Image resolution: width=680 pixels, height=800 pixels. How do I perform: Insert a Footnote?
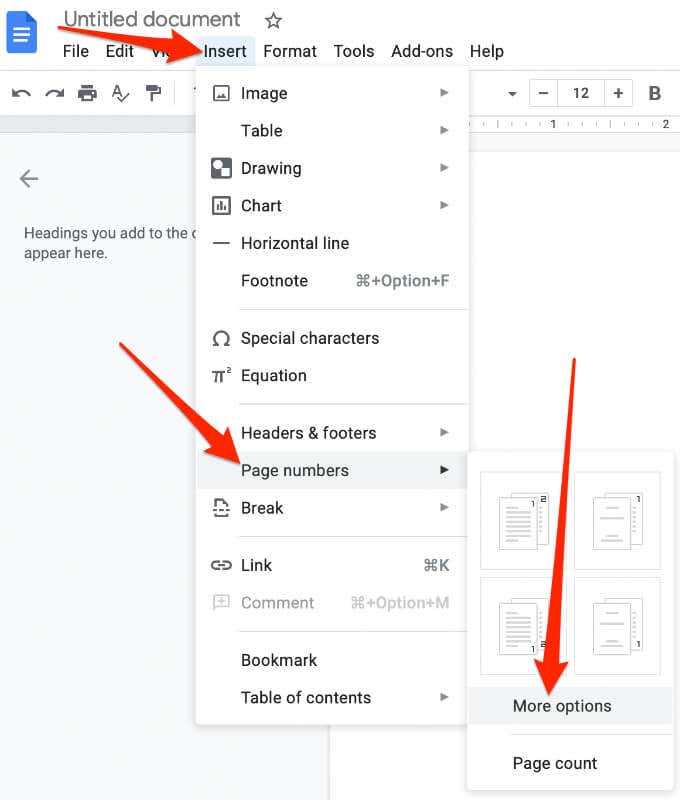pyautogui.click(x=332, y=280)
